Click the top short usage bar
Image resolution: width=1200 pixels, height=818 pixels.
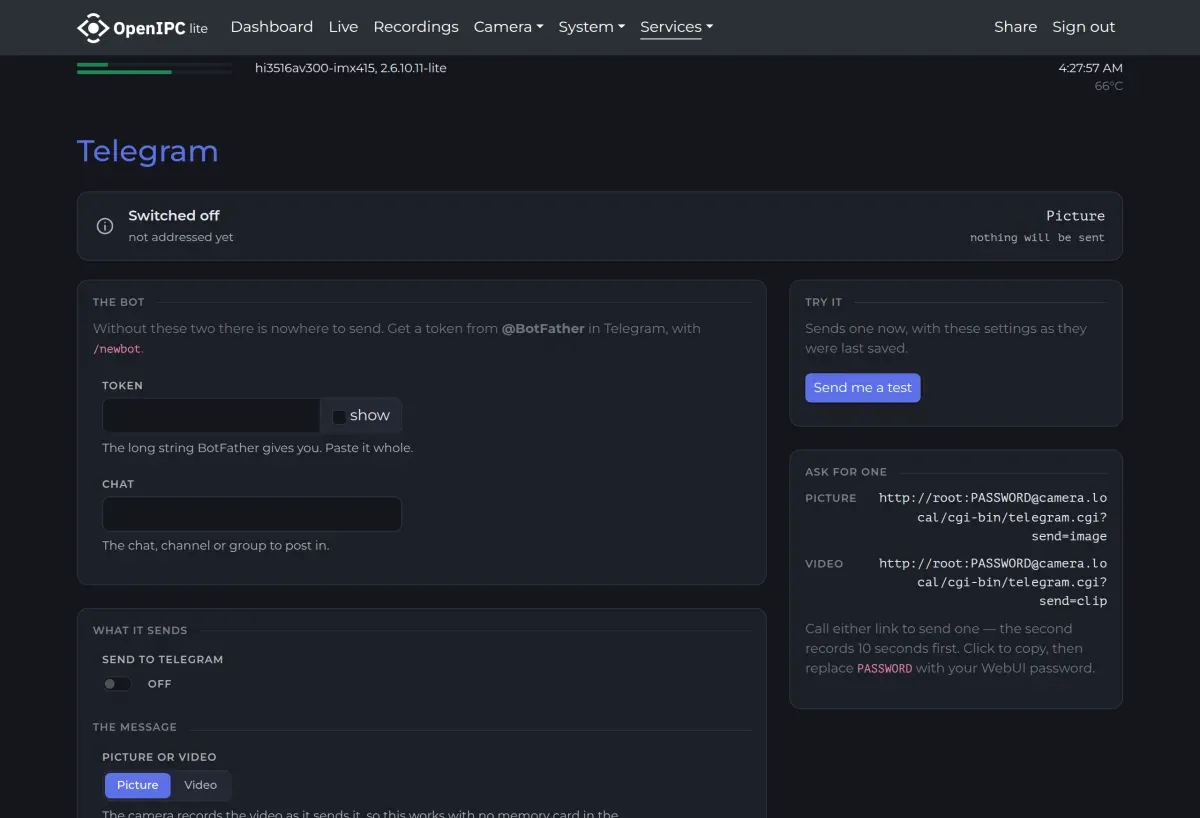click(x=154, y=65)
